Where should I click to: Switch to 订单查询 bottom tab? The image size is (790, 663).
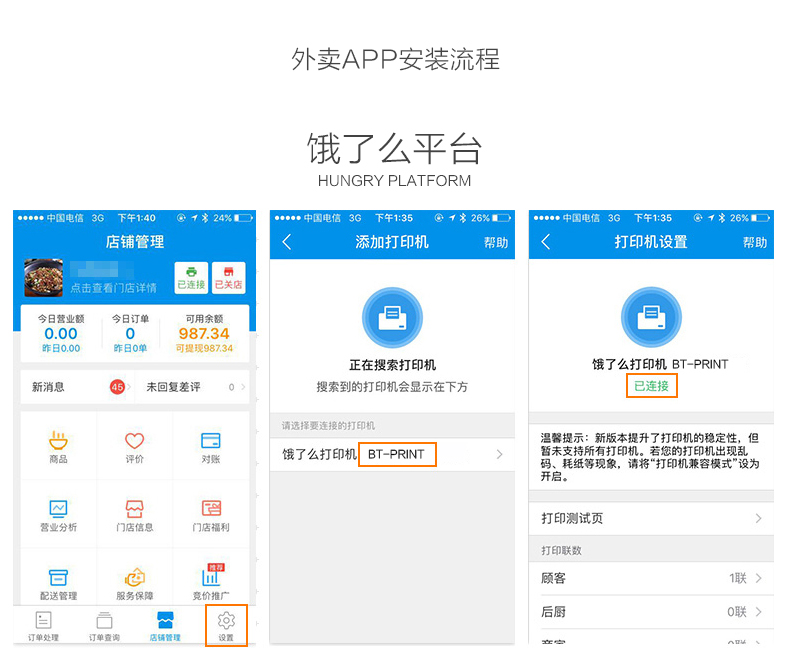click(104, 626)
